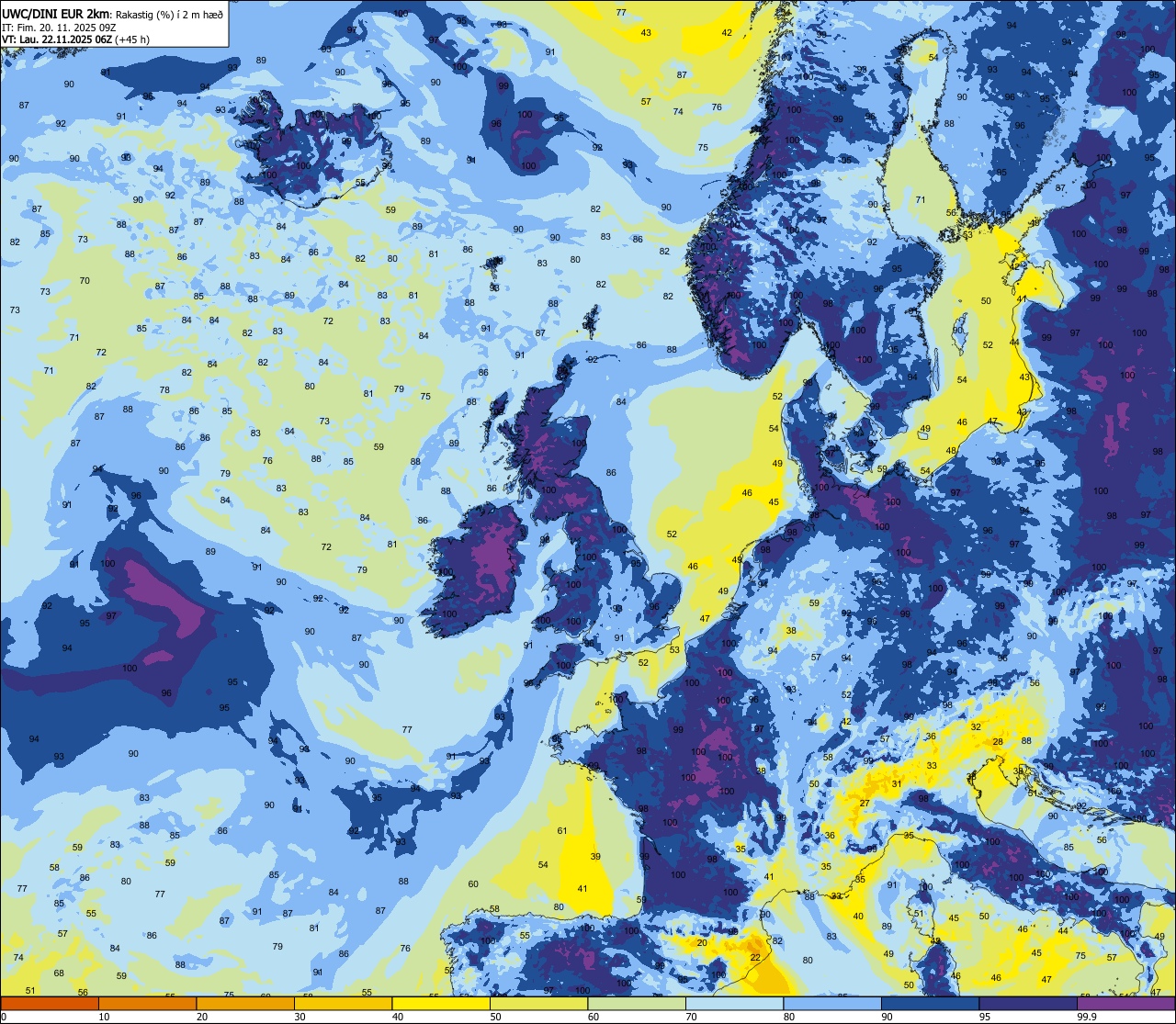1176x1024 pixels.
Task: Click the light orange 20–30 legend swatch
Action: [245, 1003]
